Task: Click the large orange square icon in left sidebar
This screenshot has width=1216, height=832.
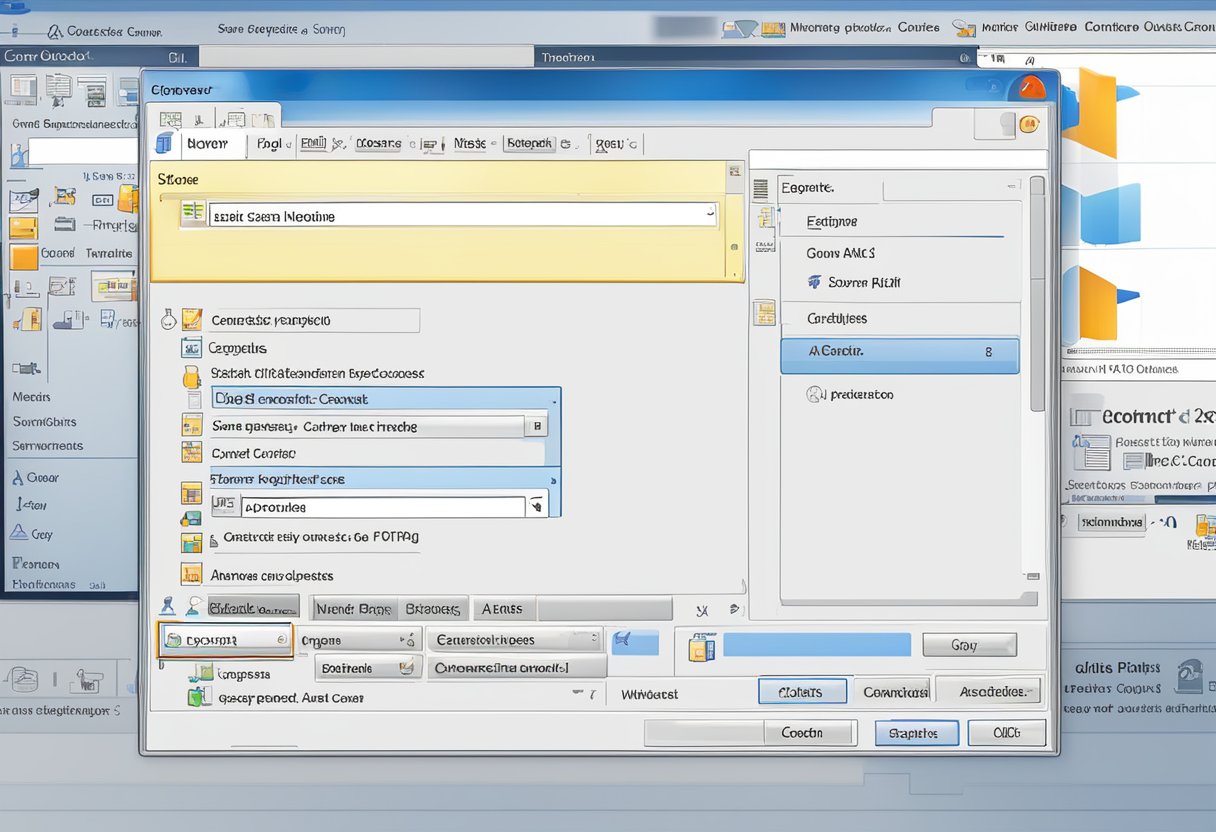Action: click(23, 256)
